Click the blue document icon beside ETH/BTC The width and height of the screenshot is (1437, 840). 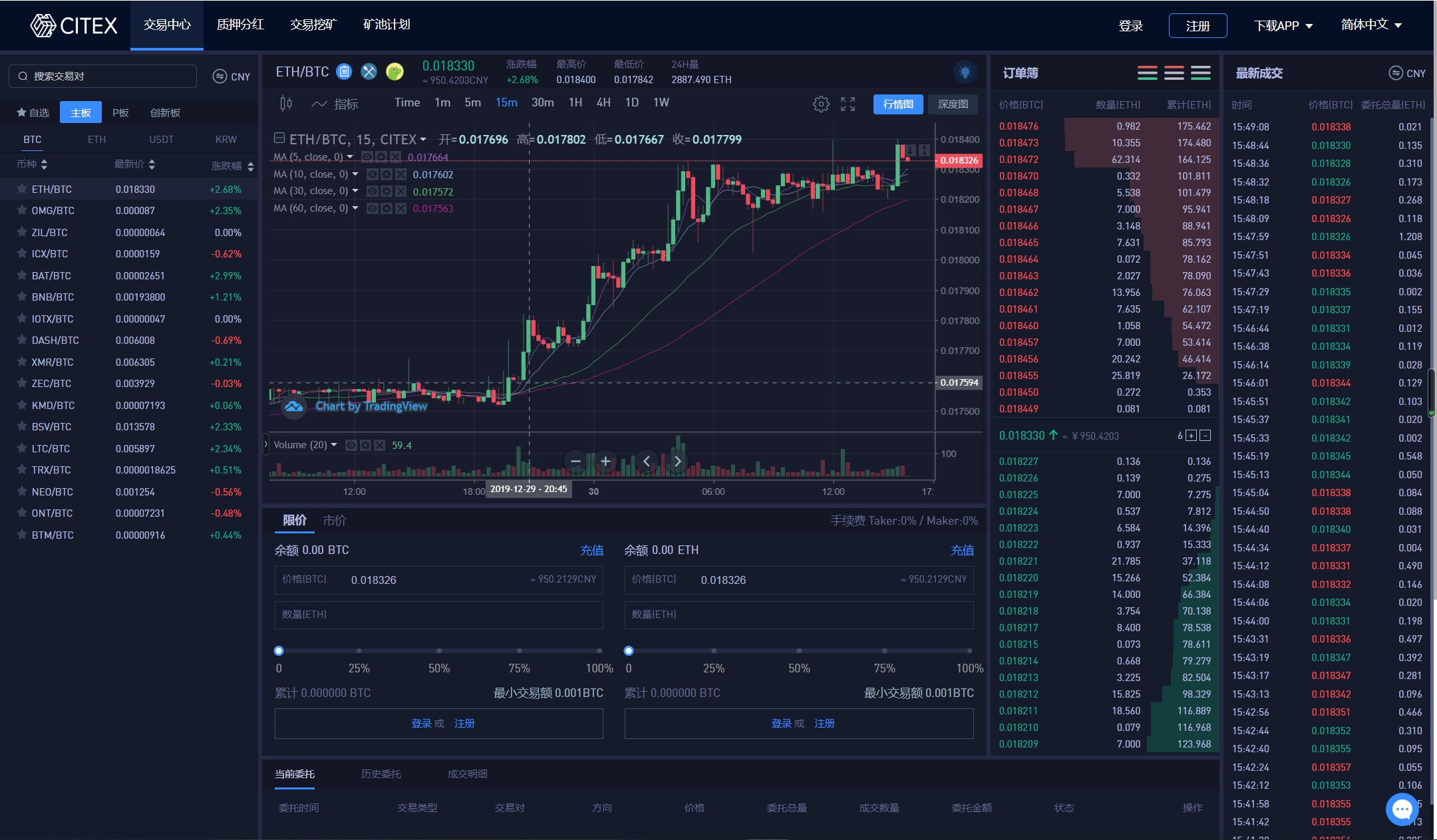[x=344, y=72]
